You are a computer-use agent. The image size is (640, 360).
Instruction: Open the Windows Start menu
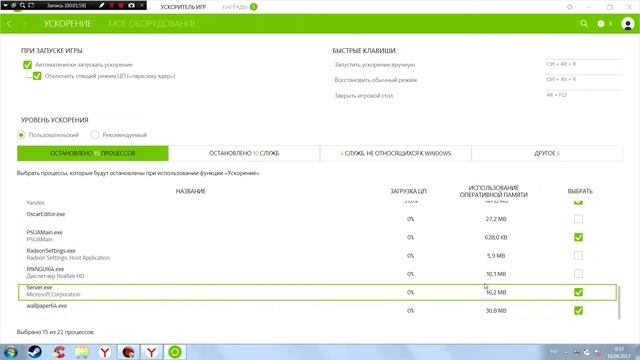pos(10,352)
